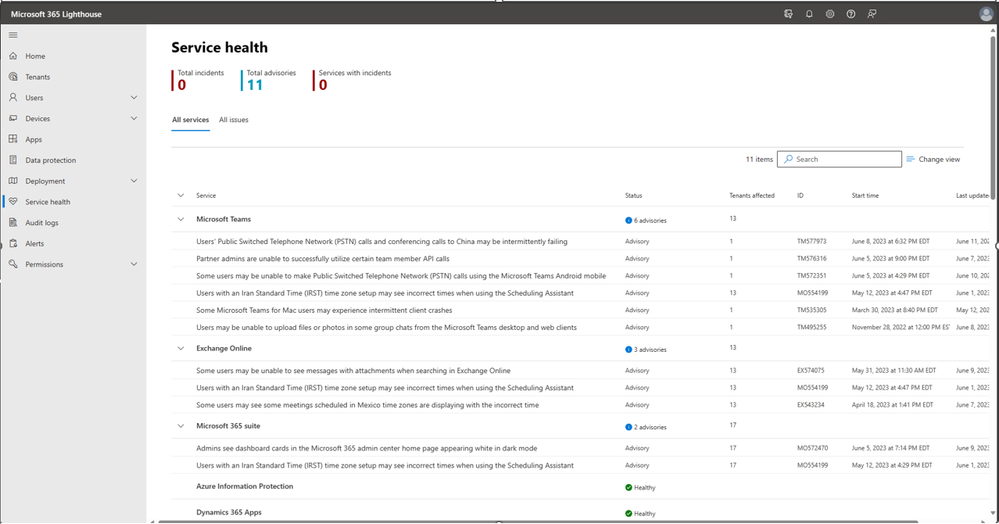The height and width of the screenshot is (524, 999).
Task: Click the Users person icon
Action: pos(13,98)
